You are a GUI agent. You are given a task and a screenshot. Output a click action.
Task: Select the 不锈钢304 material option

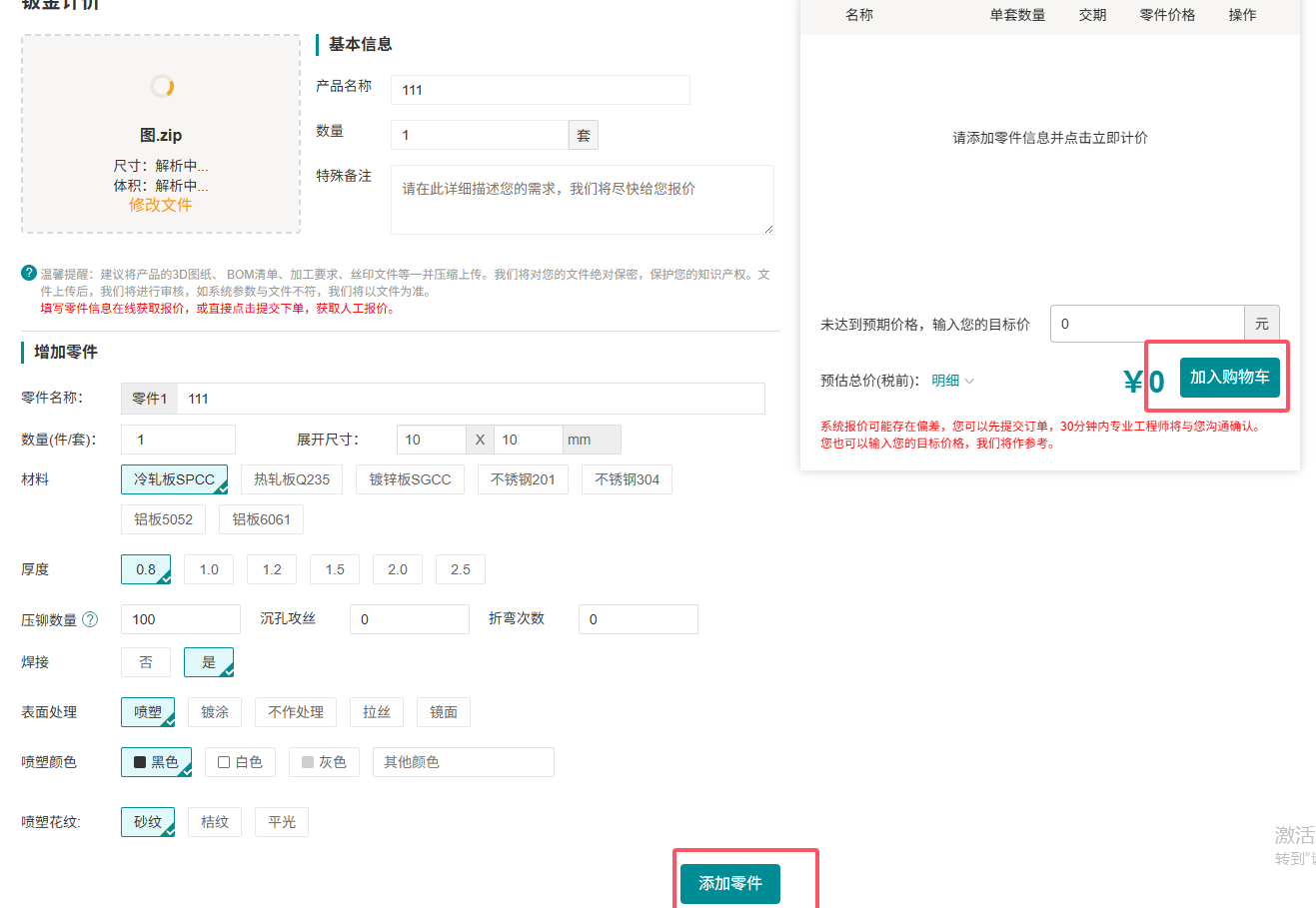(x=627, y=479)
